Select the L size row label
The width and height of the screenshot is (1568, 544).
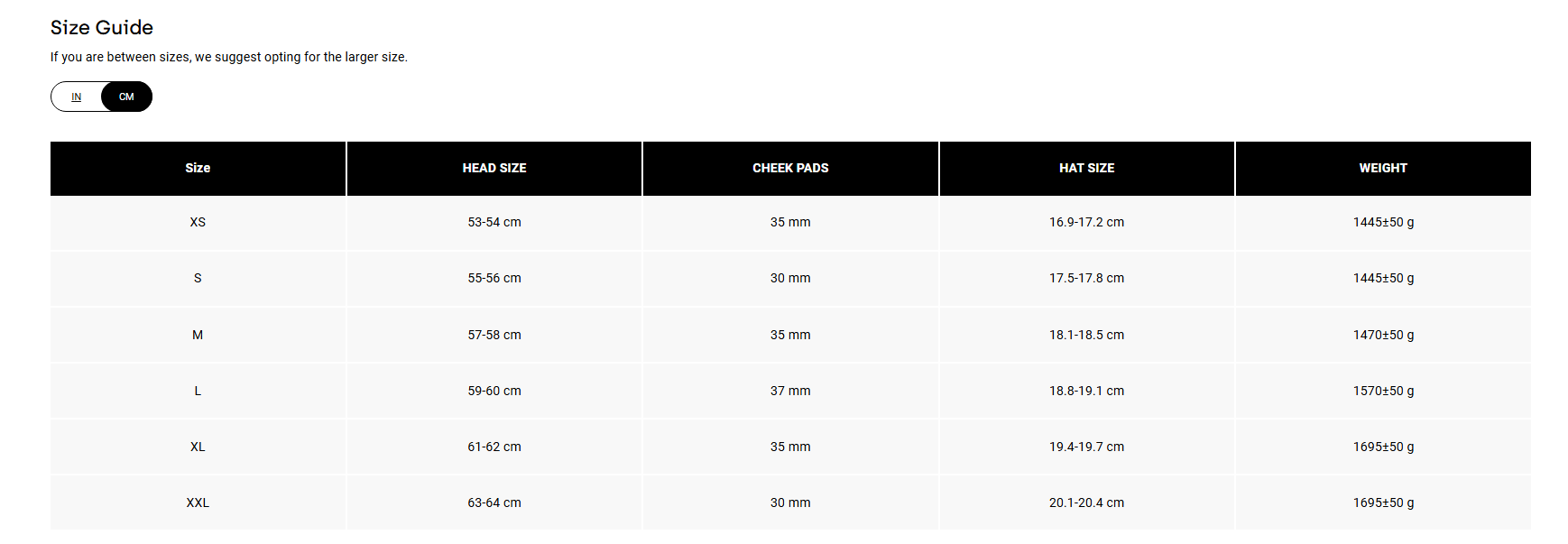coord(198,391)
